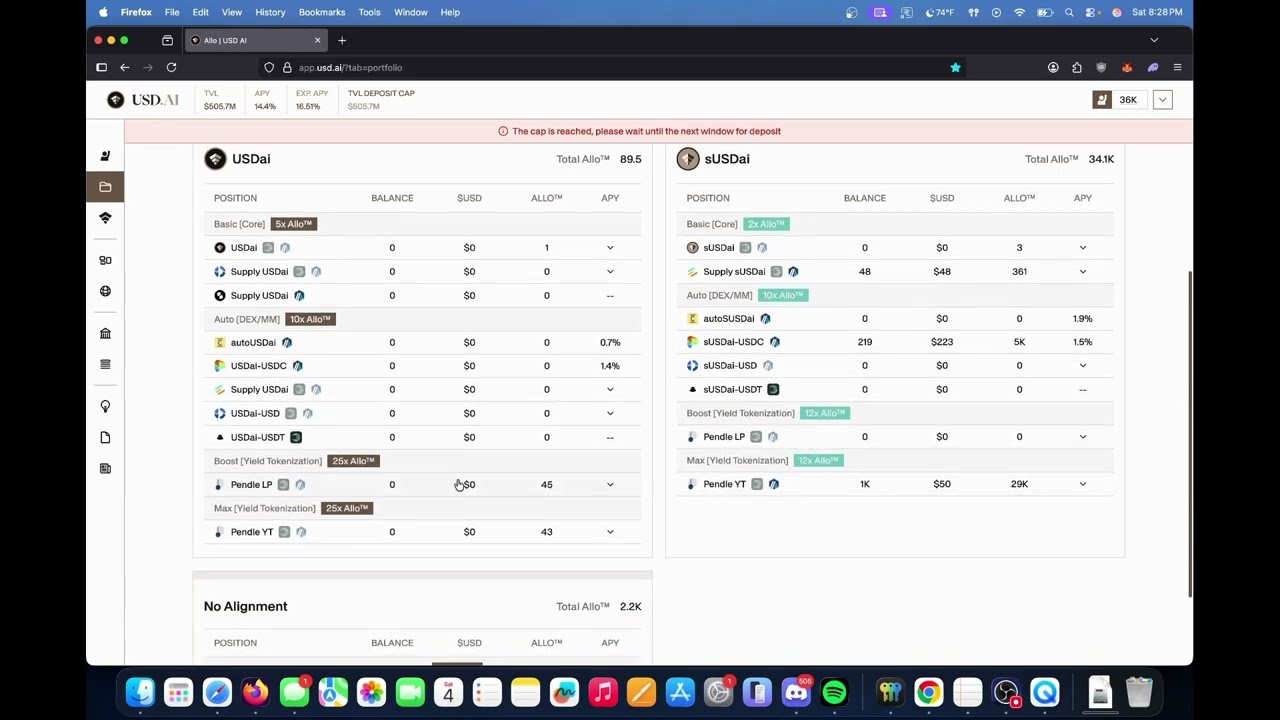Click the seated-person icon atop the sidebar

105,156
